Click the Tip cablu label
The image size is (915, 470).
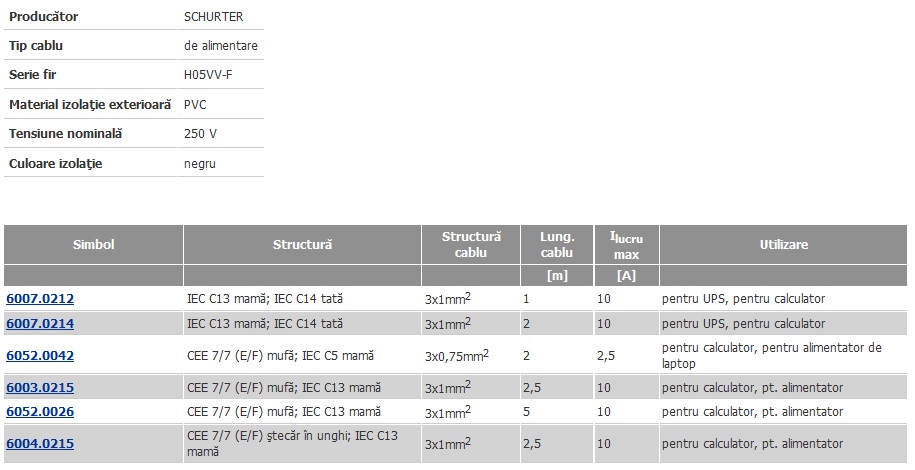point(36,46)
